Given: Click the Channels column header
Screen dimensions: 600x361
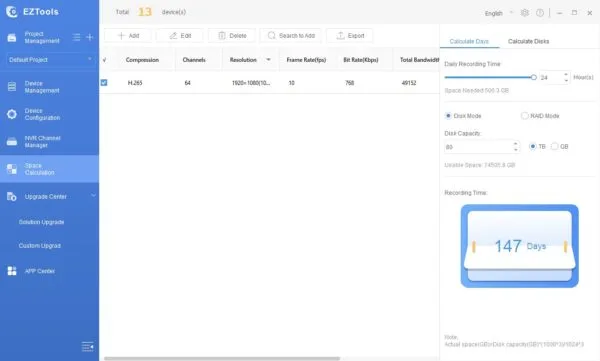Looking at the screenshot, I should click(x=194, y=60).
